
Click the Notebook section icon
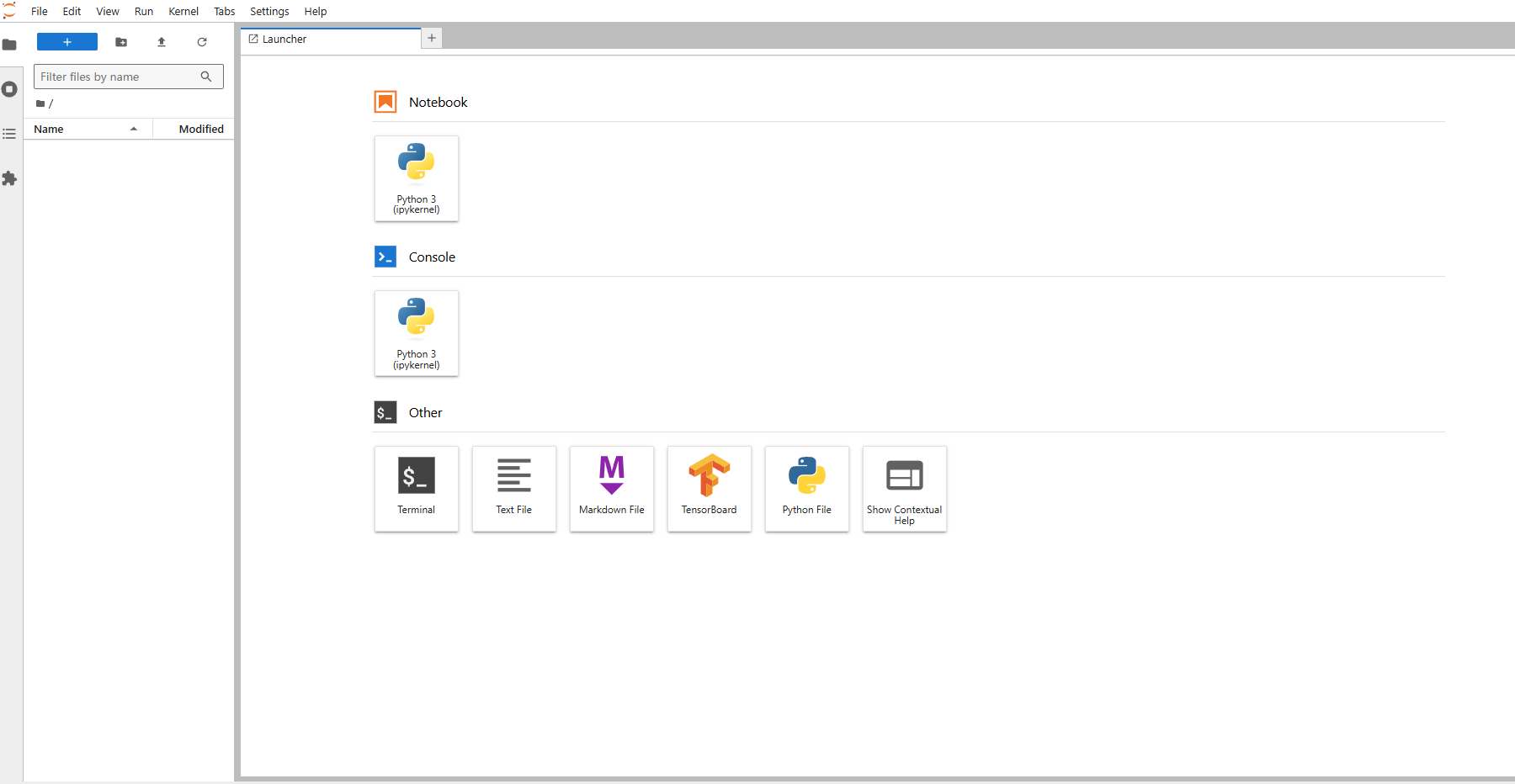[385, 102]
